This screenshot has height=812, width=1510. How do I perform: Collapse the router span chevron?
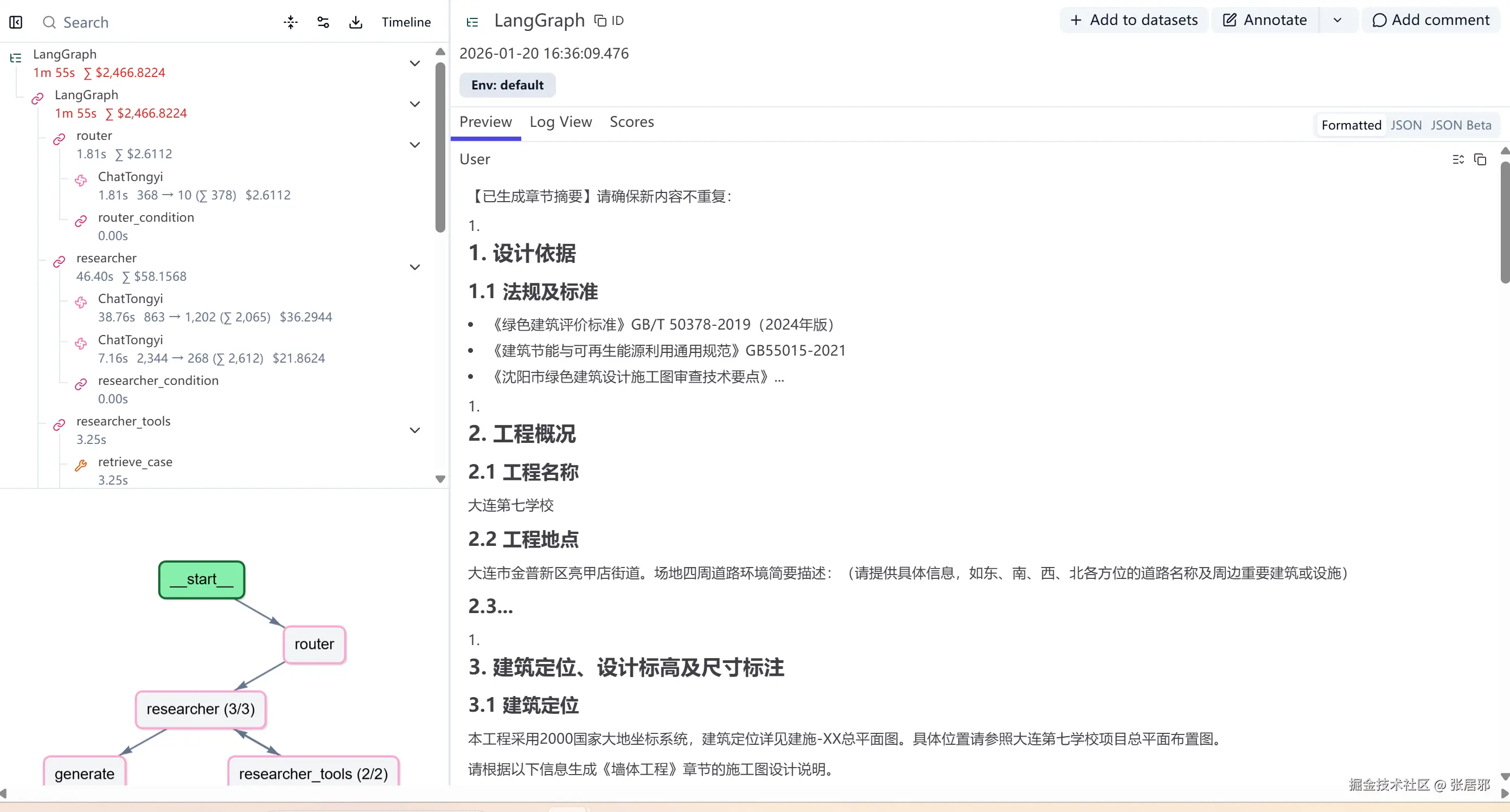click(x=414, y=145)
